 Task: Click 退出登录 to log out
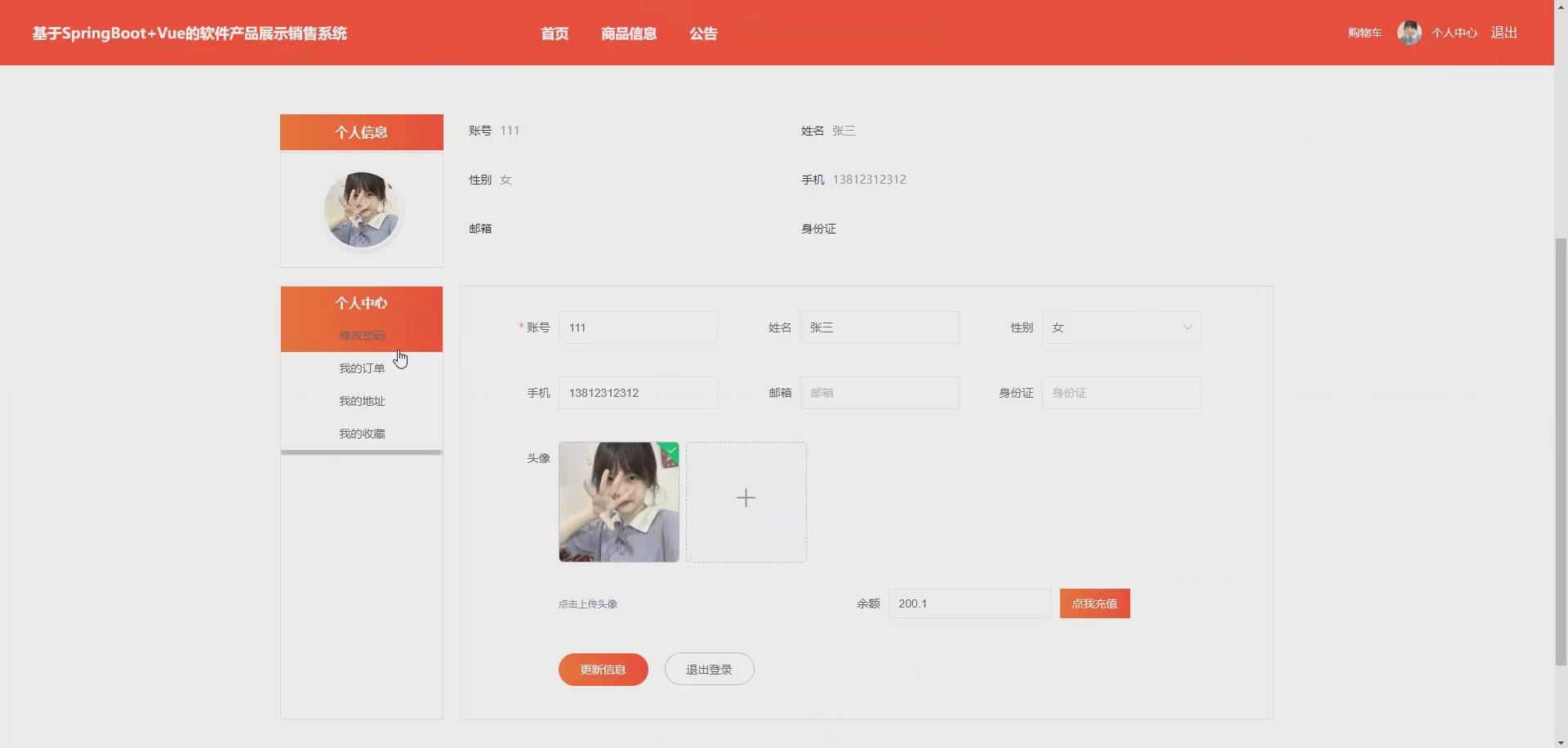pos(708,669)
